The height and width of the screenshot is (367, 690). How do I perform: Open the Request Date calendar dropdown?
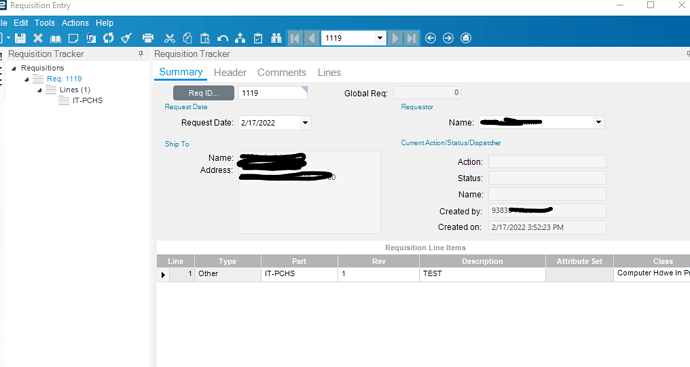pos(305,123)
